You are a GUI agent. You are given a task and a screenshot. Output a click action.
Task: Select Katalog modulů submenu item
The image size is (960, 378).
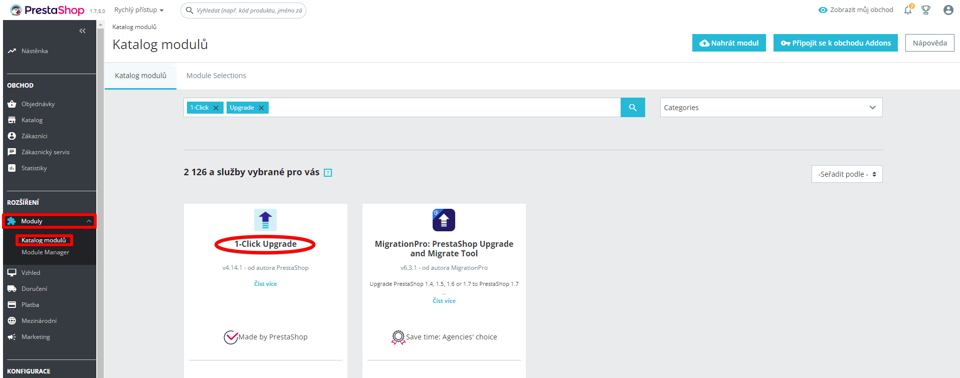click(43, 240)
